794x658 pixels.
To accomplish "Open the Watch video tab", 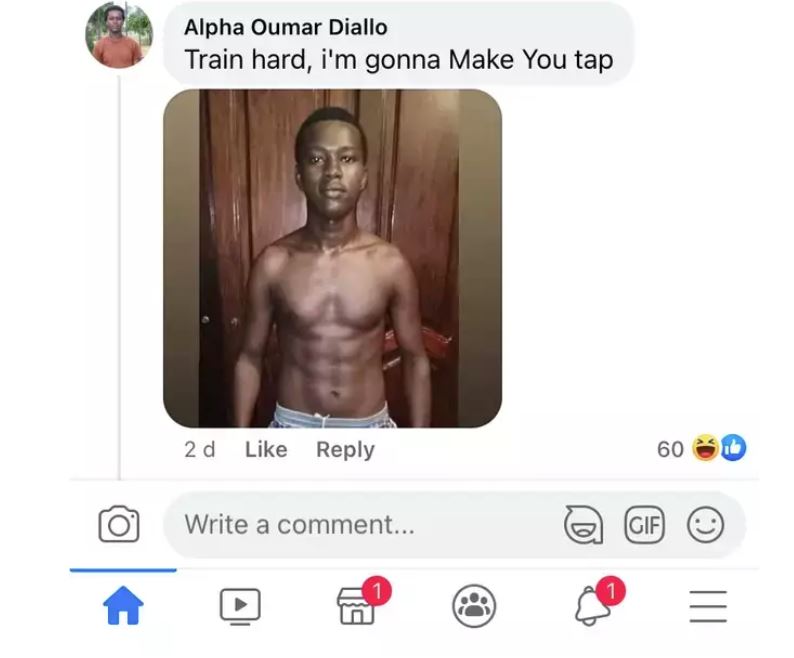I will 240,606.
